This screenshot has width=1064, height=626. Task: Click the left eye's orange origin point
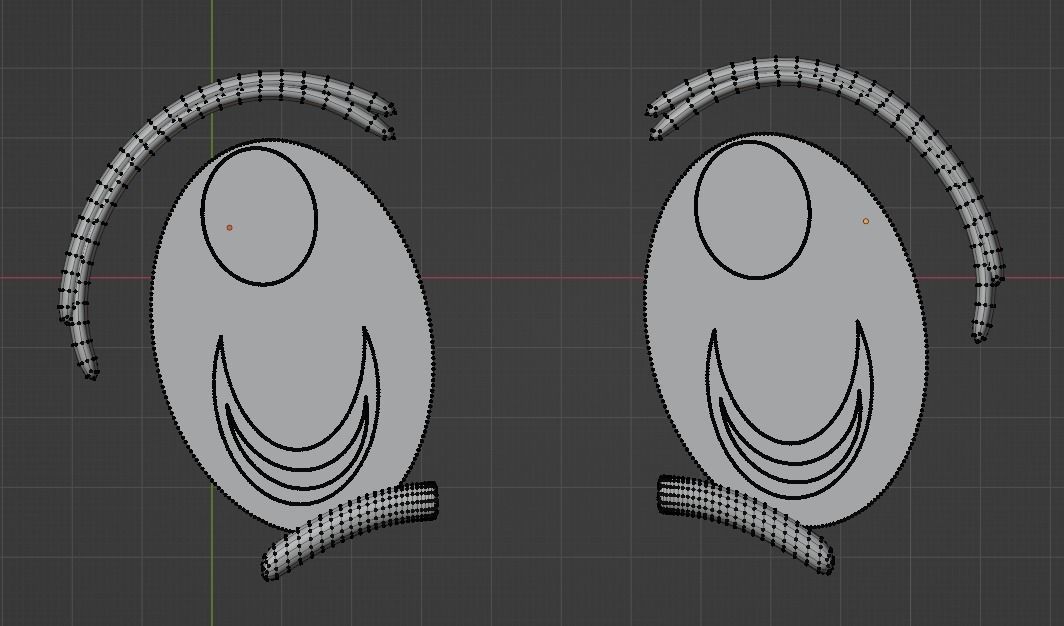click(230, 227)
